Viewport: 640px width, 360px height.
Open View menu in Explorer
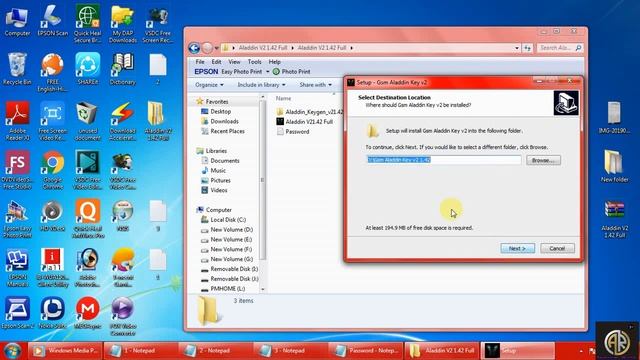tap(234, 62)
